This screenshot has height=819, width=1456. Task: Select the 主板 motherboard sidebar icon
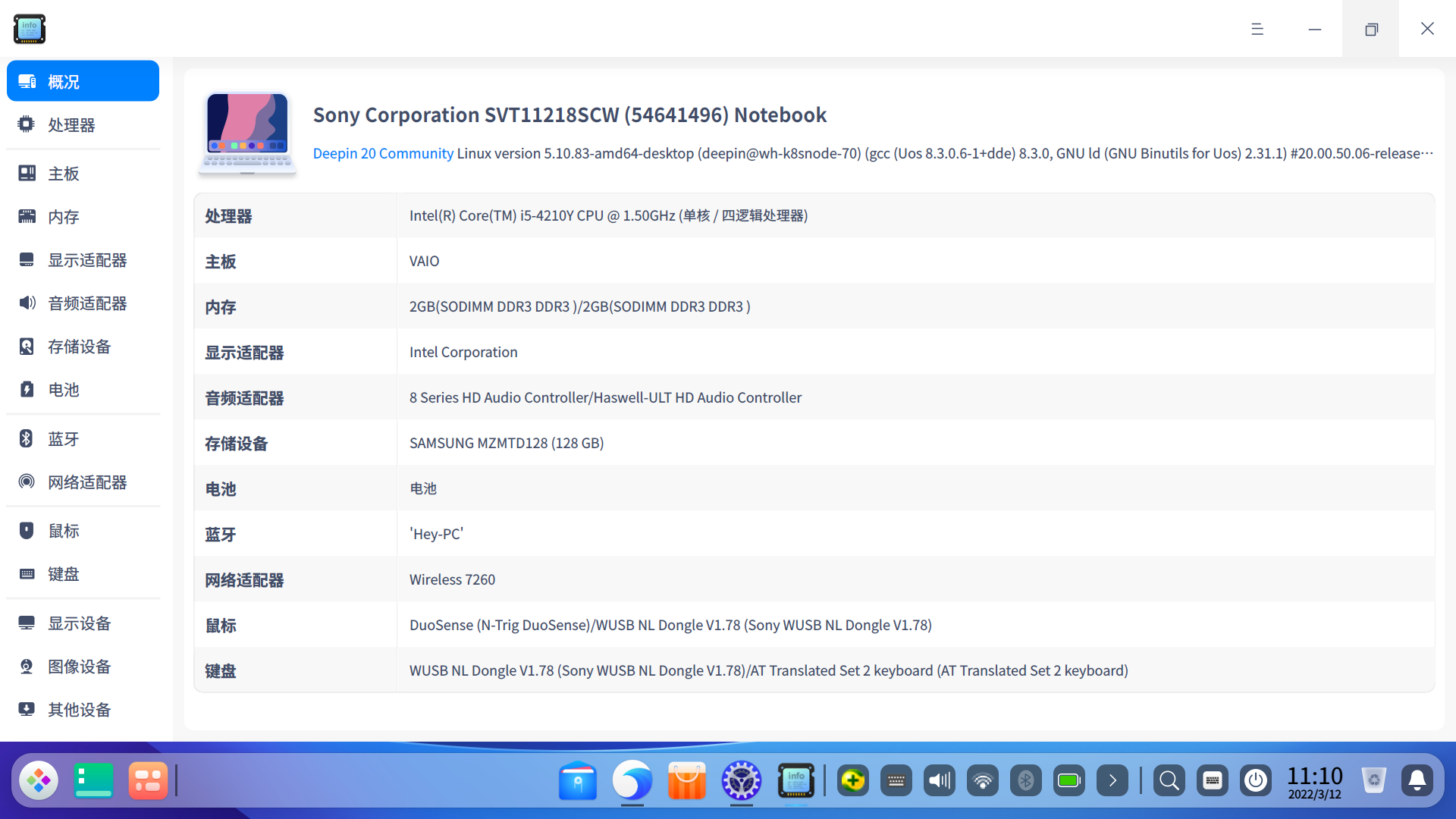point(27,174)
